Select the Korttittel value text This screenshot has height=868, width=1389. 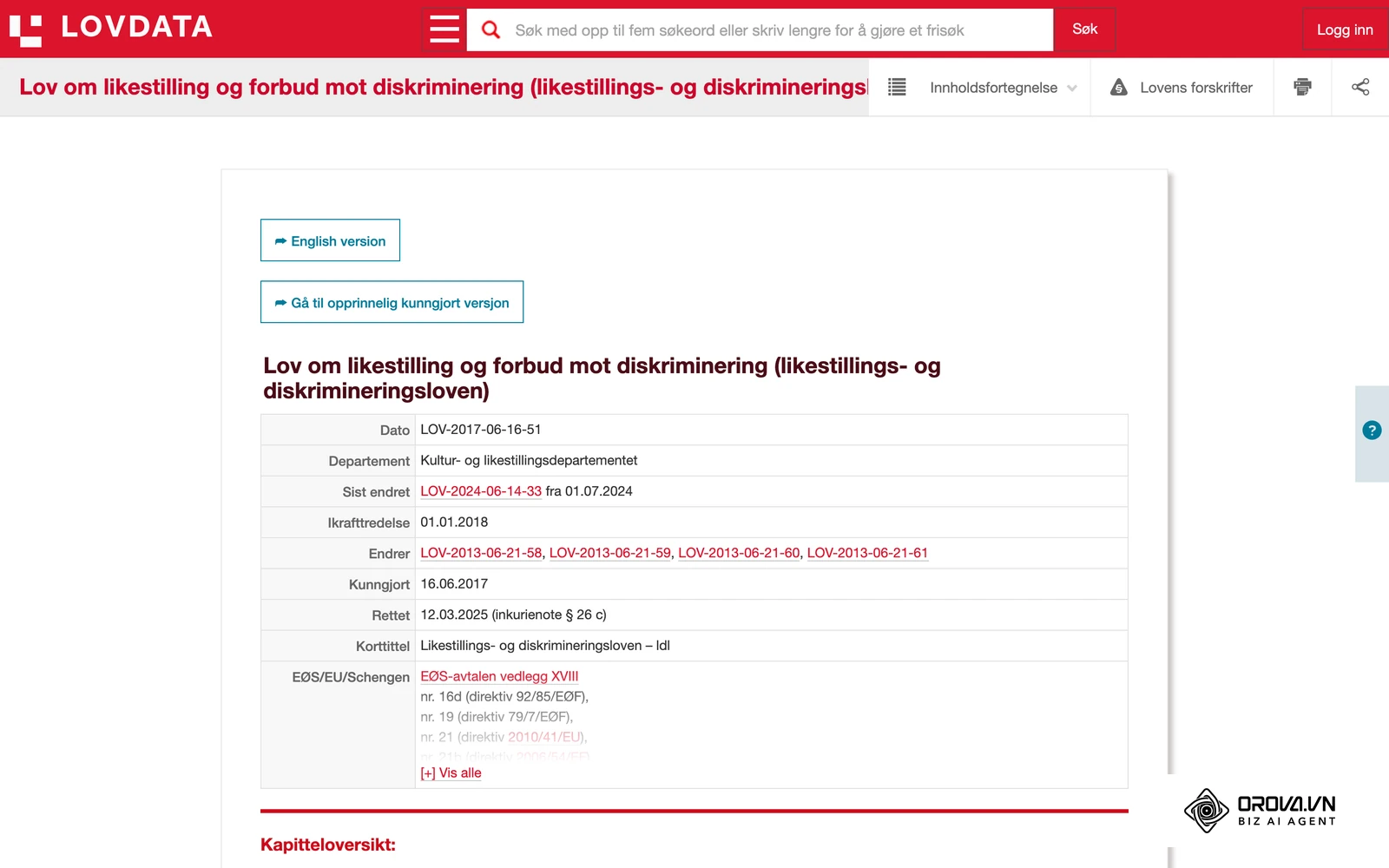[x=545, y=646]
